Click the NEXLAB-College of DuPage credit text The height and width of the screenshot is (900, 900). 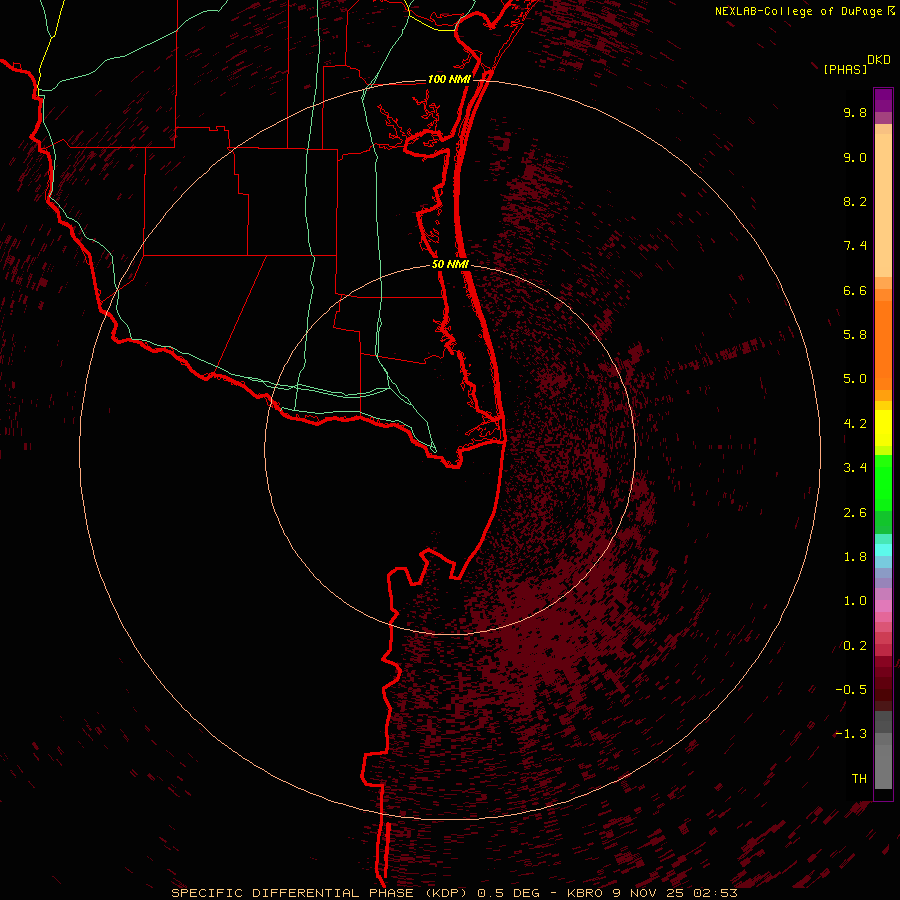coord(799,11)
